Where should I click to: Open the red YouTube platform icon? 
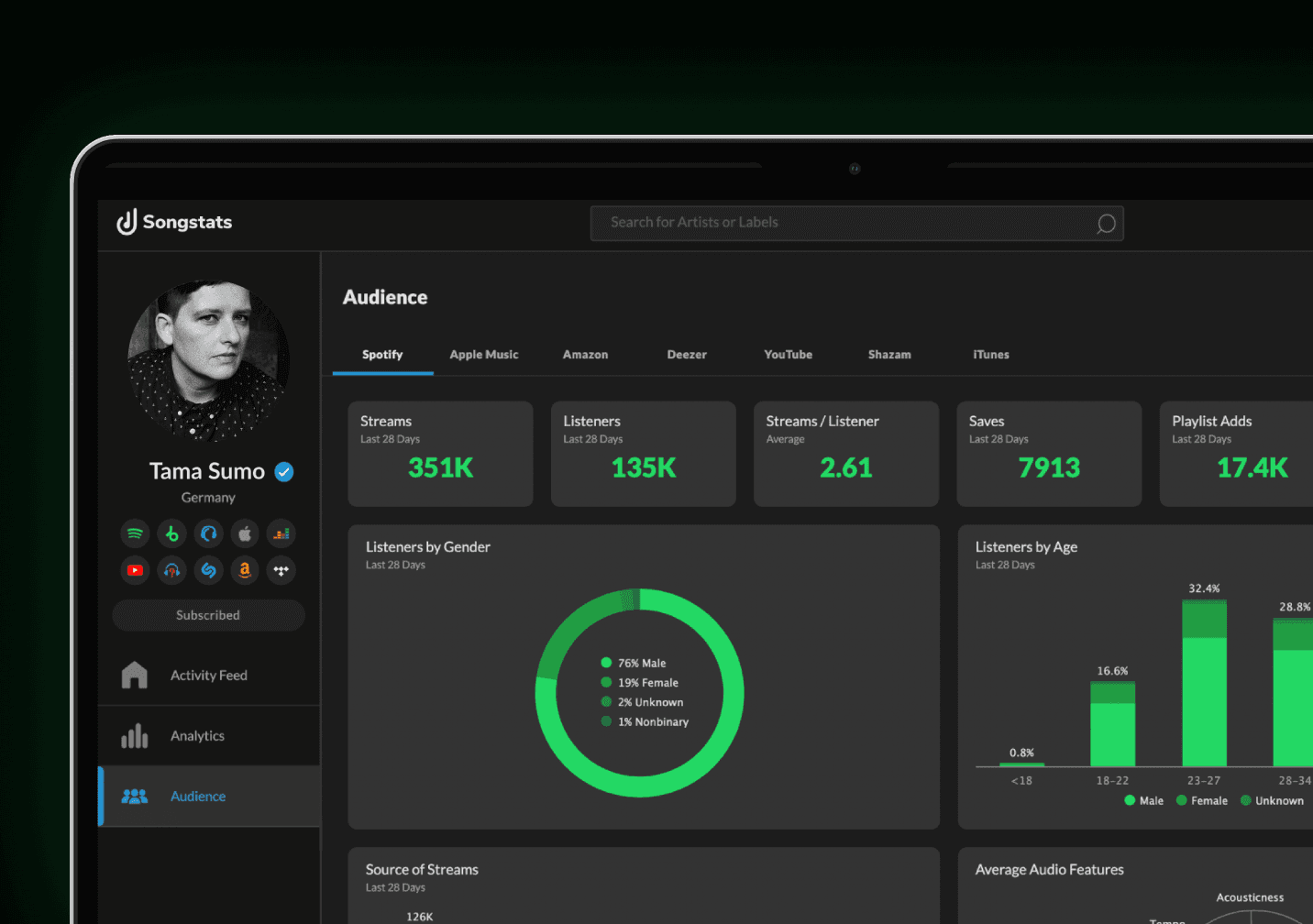pyautogui.click(x=135, y=570)
